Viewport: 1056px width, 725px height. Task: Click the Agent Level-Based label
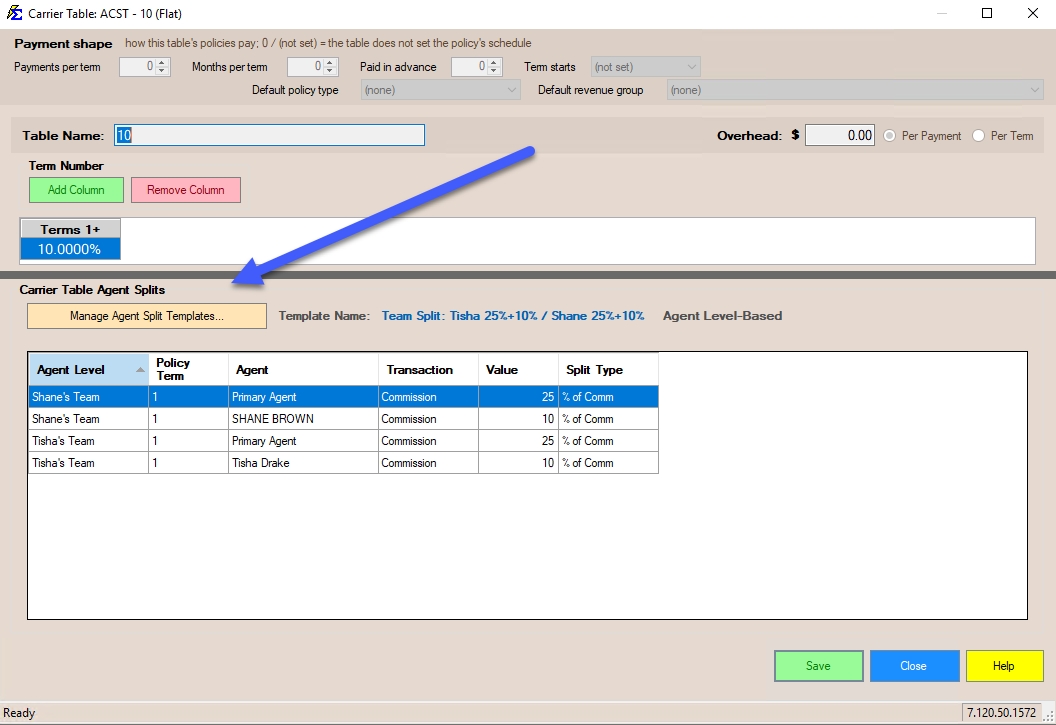pos(722,316)
